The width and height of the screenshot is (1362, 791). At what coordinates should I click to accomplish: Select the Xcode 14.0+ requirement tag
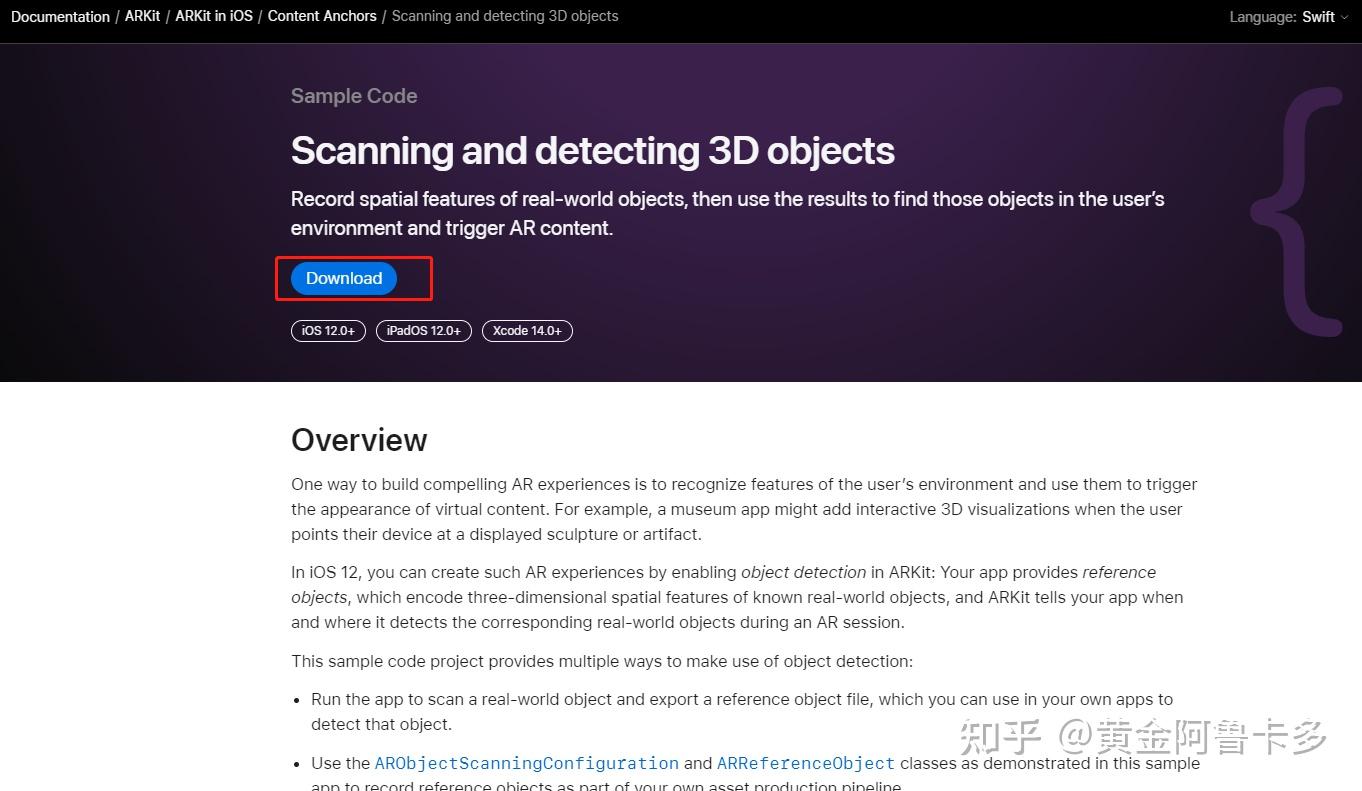[527, 330]
